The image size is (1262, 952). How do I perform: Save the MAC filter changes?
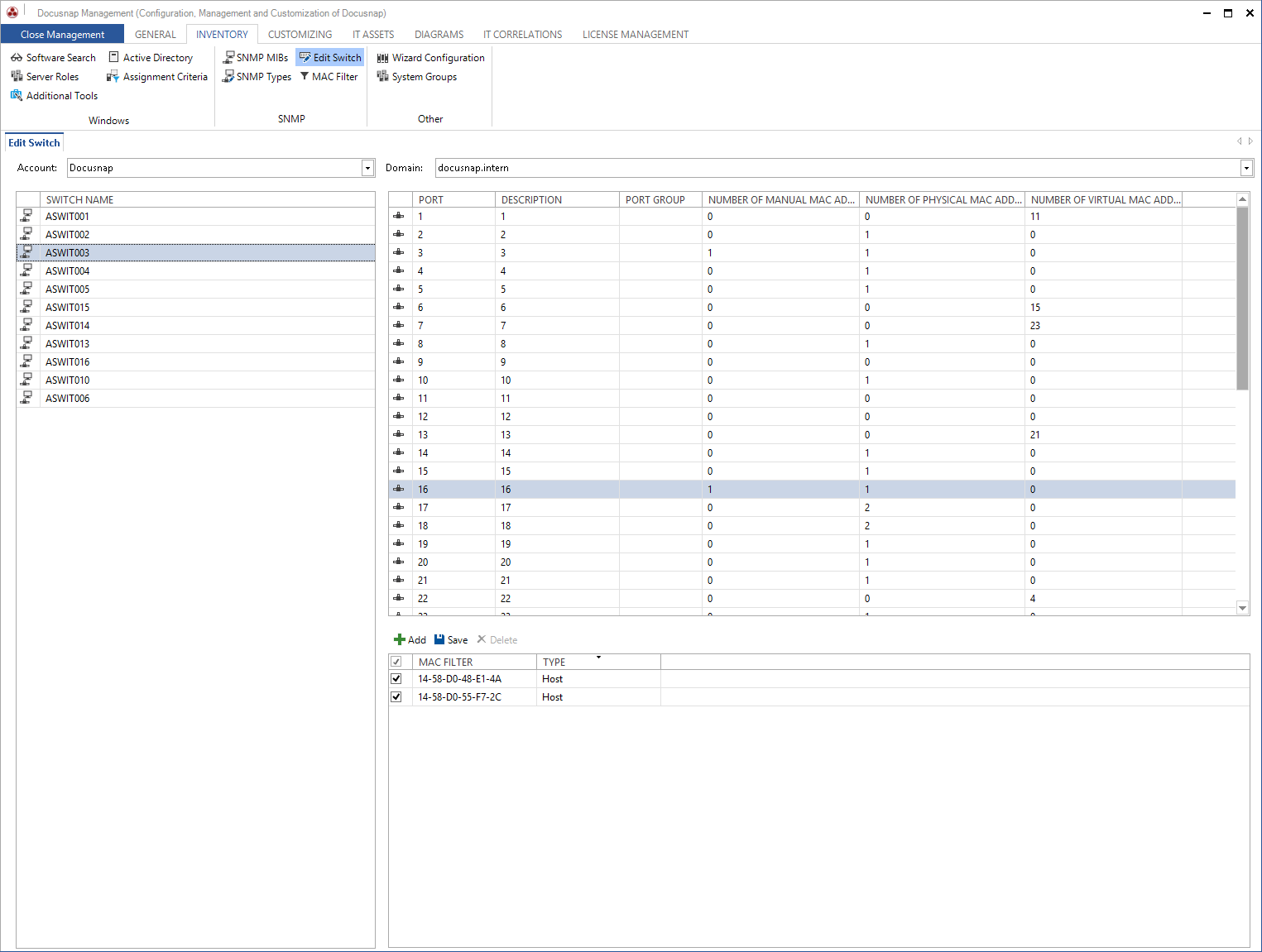point(451,640)
